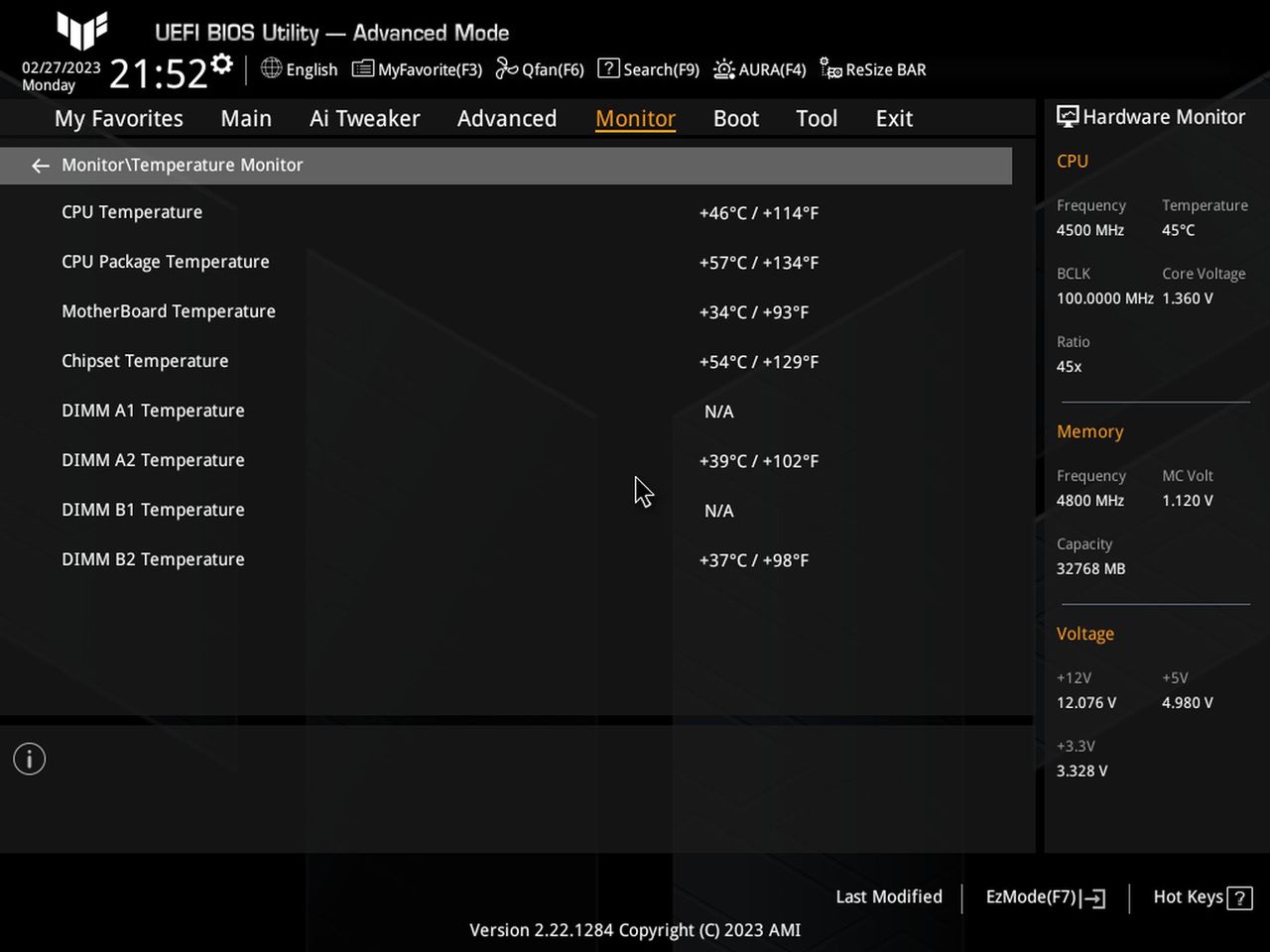Image resolution: width=1270 pixels, height=952 pixels.
Task: Click the 1.120 V MC Volt value
Action: [x=1188, y=501]
